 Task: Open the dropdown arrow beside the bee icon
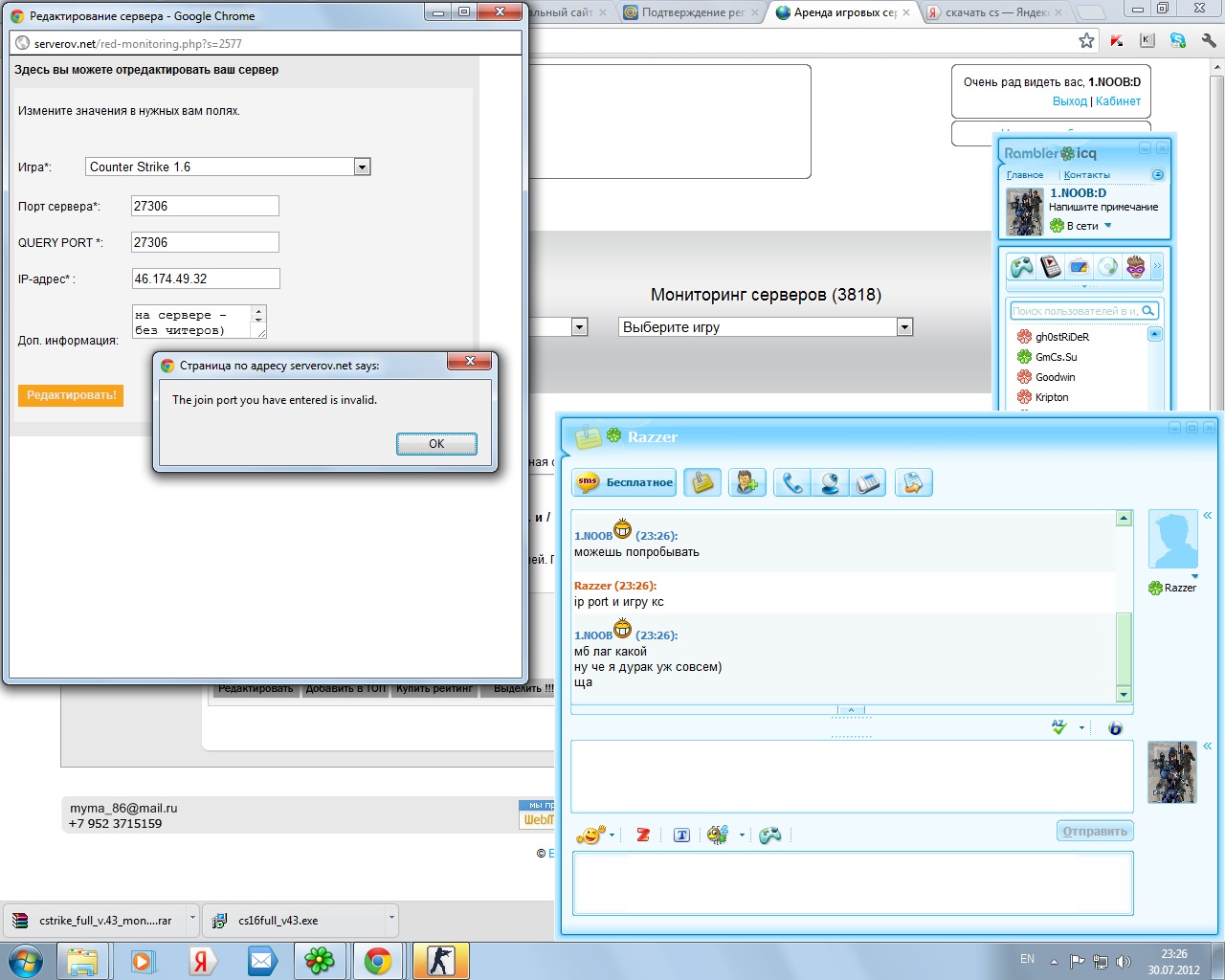[x=742, y=835]
